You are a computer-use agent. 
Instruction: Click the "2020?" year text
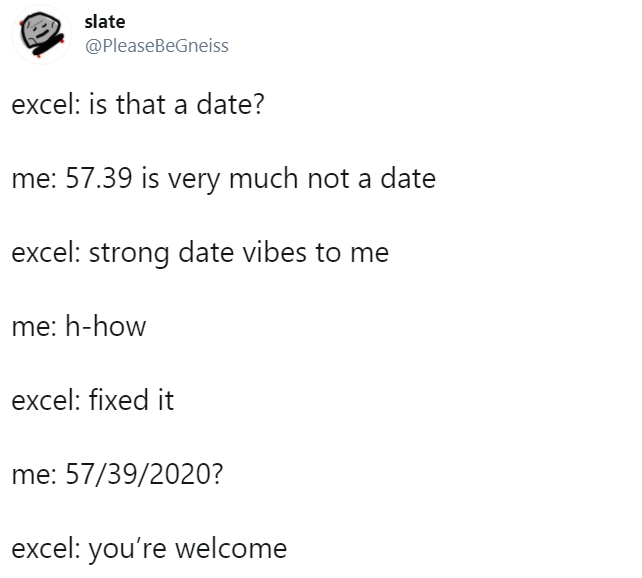tap(187, 474)
